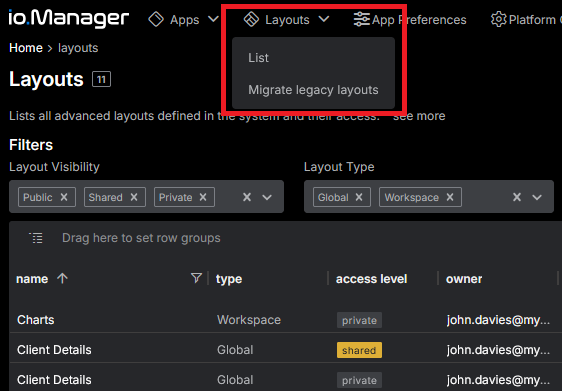Sort by the type column header

pyautogui.click(x=229, y=278)
